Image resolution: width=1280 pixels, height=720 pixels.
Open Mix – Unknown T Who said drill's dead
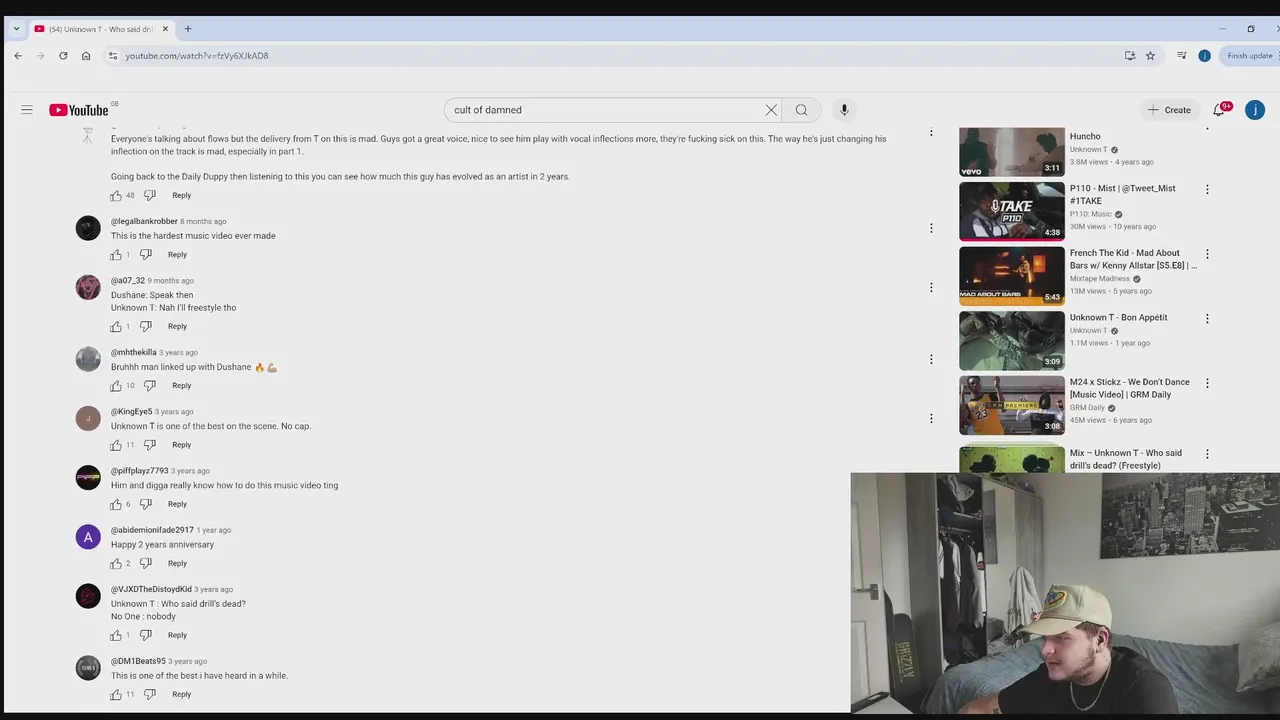[x=1126, y=459]
